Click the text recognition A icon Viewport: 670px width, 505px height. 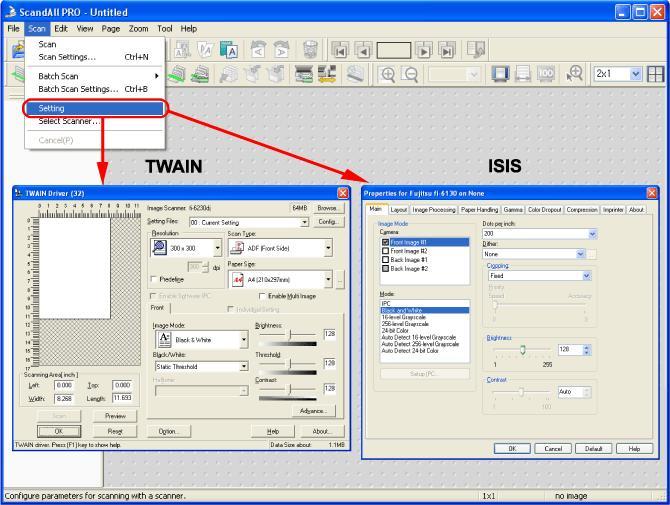[229, 50]
